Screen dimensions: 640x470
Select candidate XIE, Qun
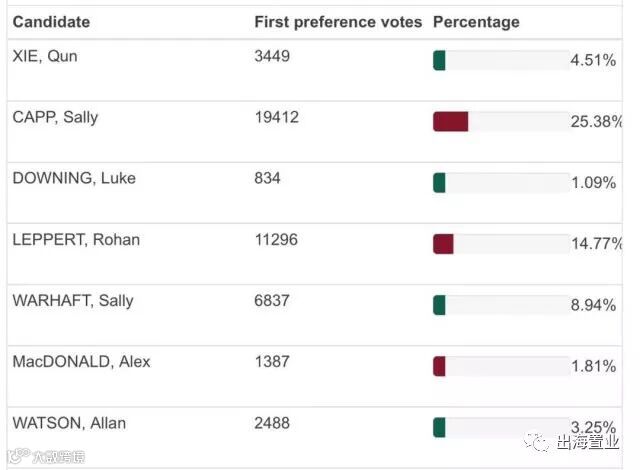pos(45,56)
